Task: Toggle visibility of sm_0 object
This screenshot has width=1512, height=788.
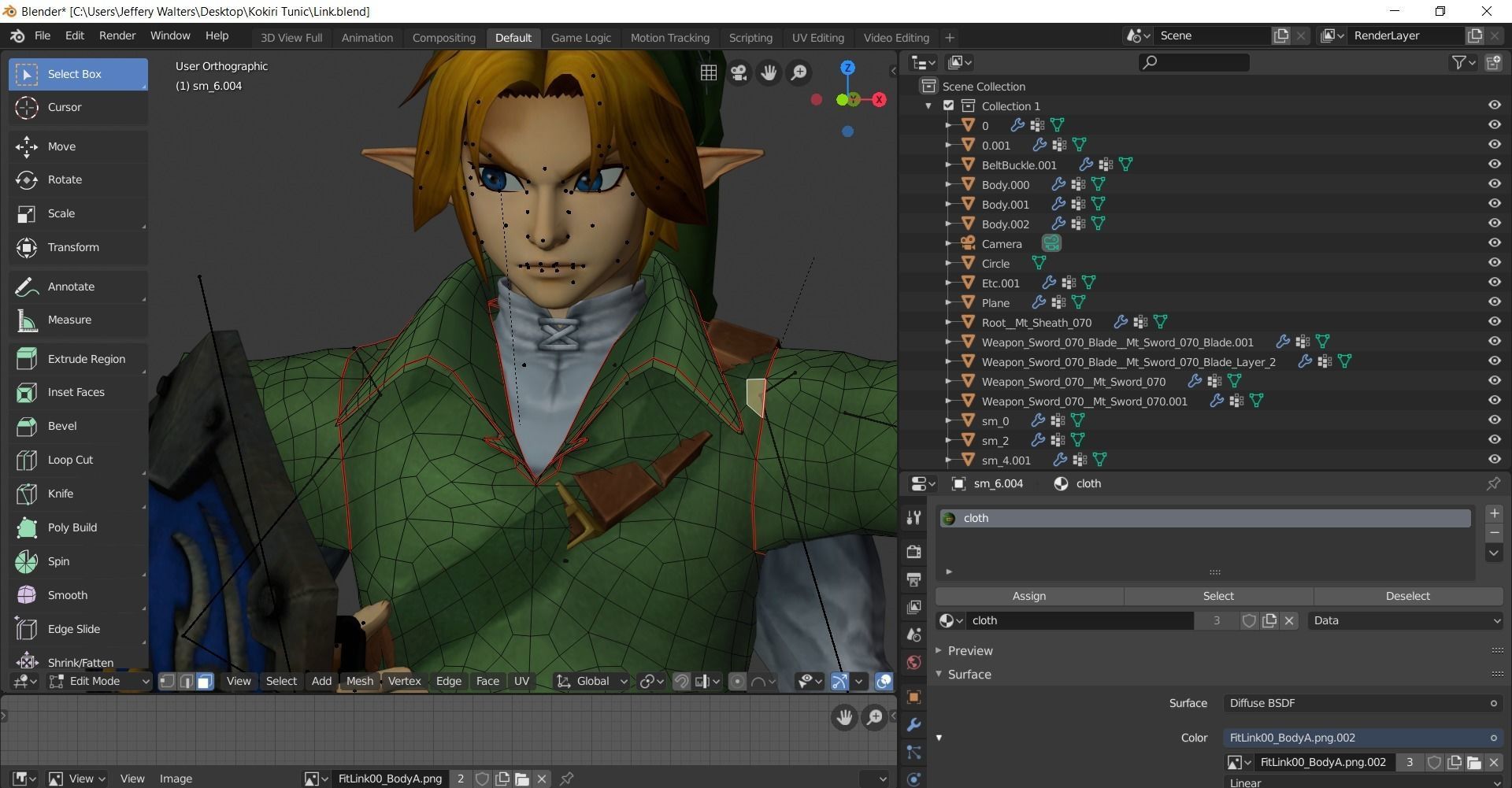Action: pos(1493,420)
